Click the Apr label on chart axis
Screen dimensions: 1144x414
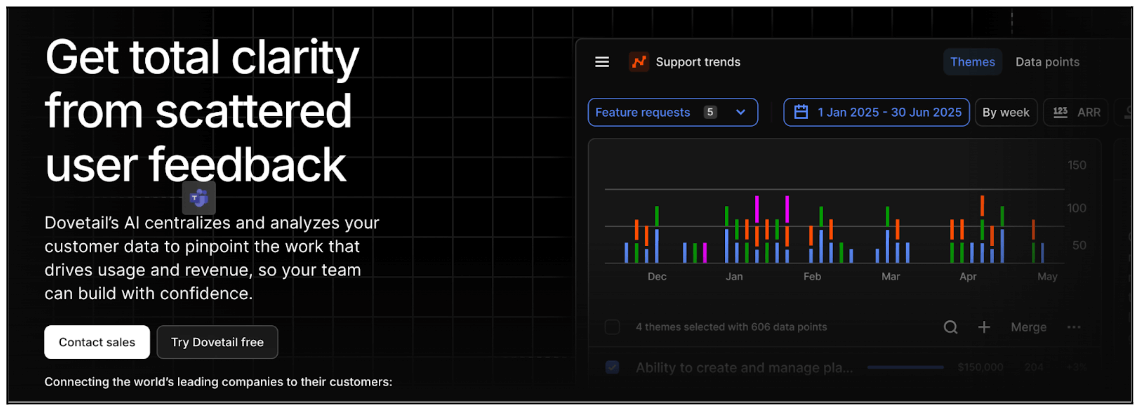968,277
